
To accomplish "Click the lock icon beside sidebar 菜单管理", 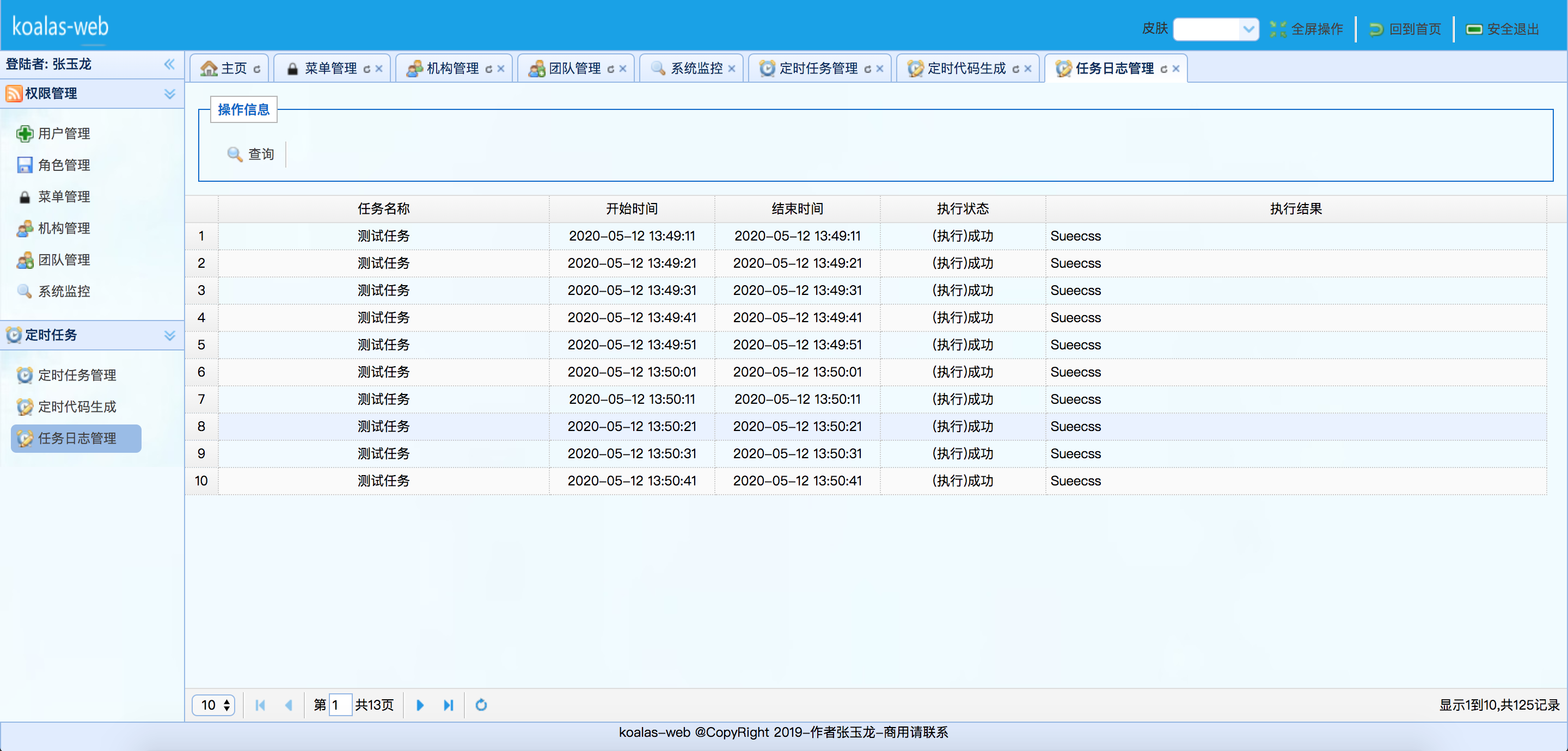I will pyautogui.click(x=24, y=197).
